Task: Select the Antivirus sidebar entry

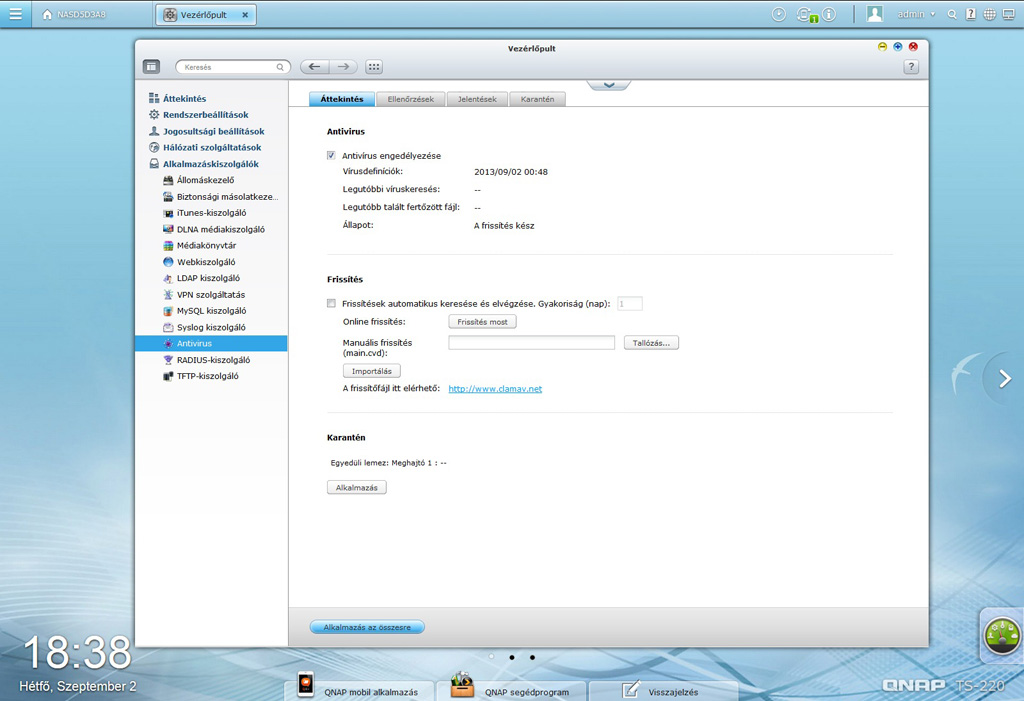Action: 211,344
